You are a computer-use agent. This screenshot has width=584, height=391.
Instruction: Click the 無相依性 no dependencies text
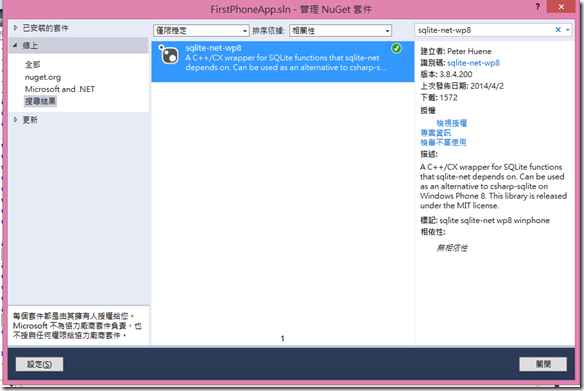(452, 248)
